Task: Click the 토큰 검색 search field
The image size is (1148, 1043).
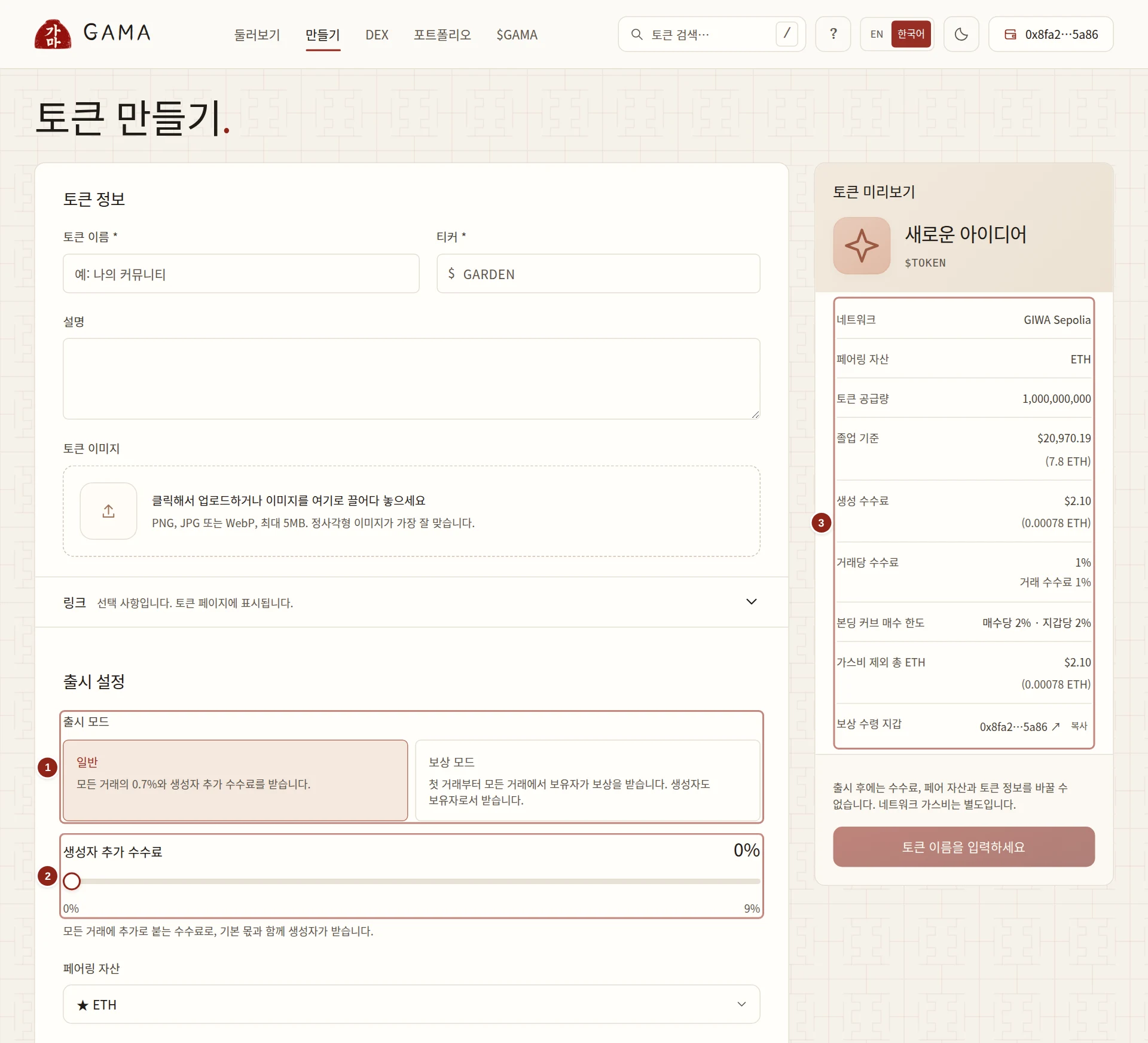Action: [x=712, y=34]
